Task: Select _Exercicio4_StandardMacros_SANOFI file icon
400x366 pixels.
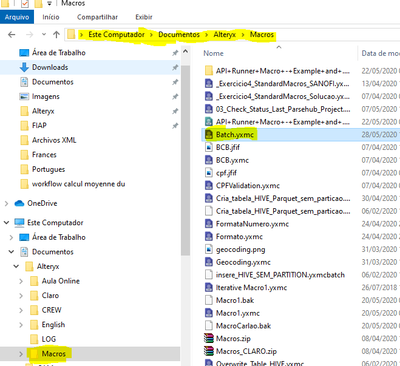Action: click(x=209, y=83)
